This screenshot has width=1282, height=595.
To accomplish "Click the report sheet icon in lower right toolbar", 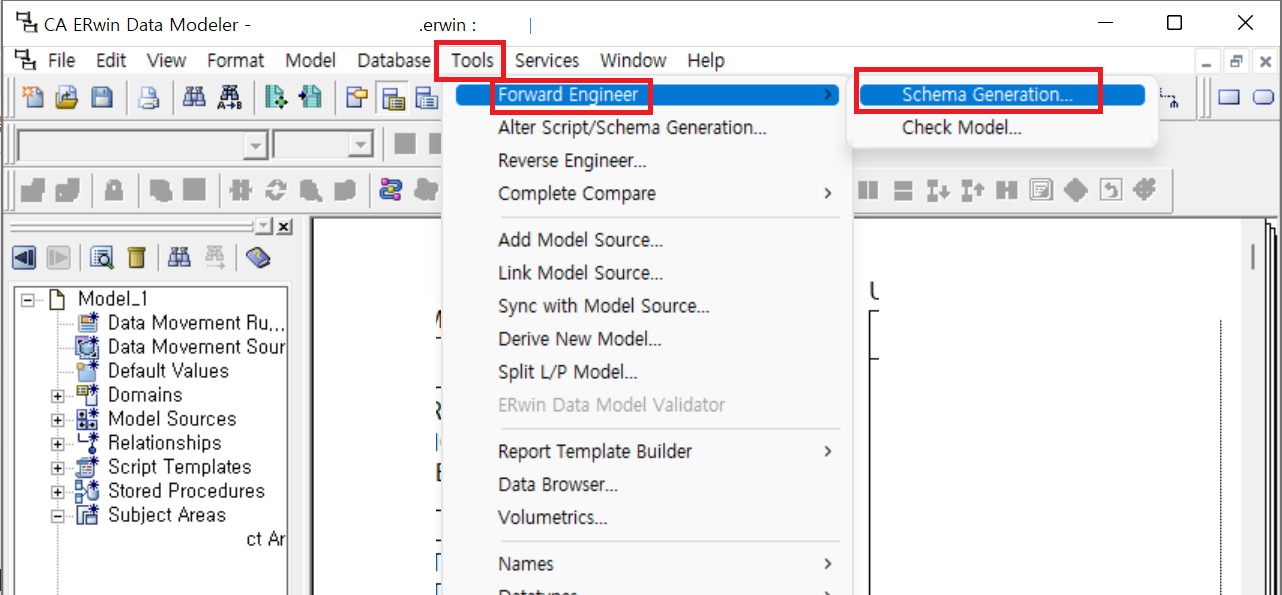I will coord(1041,189).
